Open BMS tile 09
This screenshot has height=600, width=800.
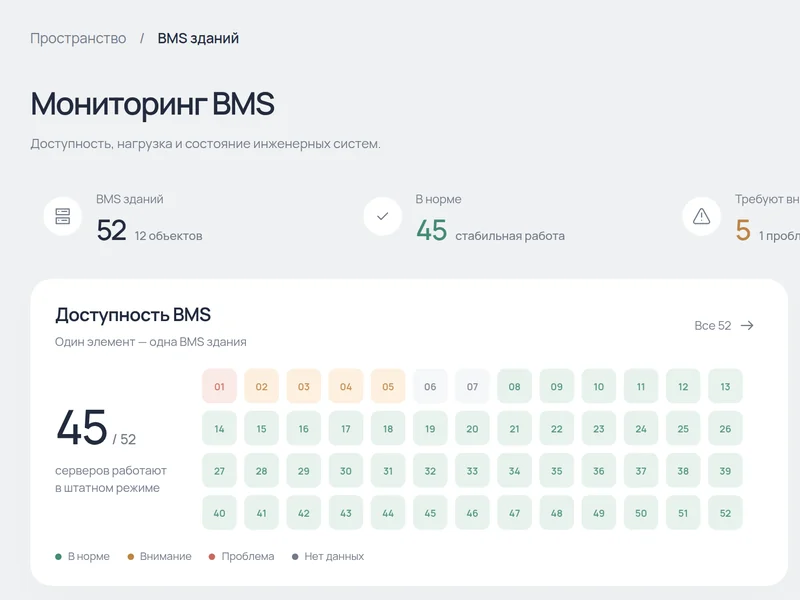click(x=557, y=386)
